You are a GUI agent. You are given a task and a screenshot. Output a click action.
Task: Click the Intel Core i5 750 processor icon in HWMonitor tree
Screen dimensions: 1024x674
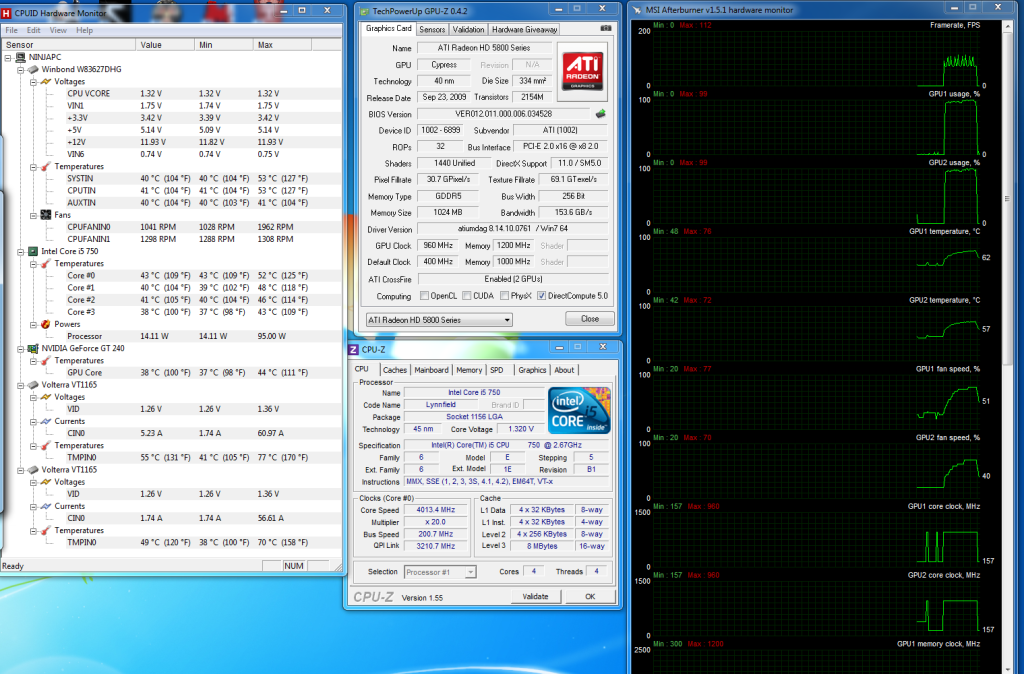pyautogui.click(x=33, y=251)
